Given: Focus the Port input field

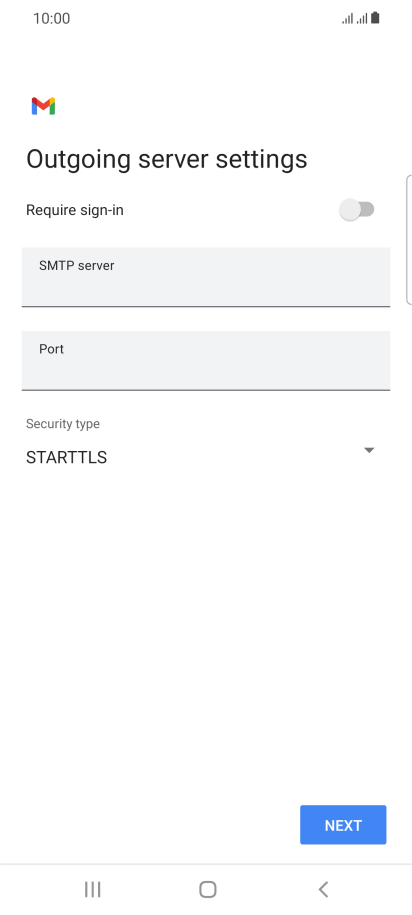Looking at the screenshot, I should tap(205, 360).
